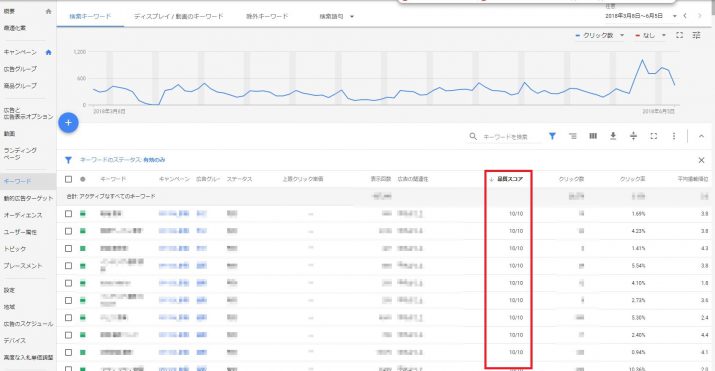Tick the checkbox in the 2.40% row
The width and height of the screenshot is (715, 371).
click(x=68, y=335)
